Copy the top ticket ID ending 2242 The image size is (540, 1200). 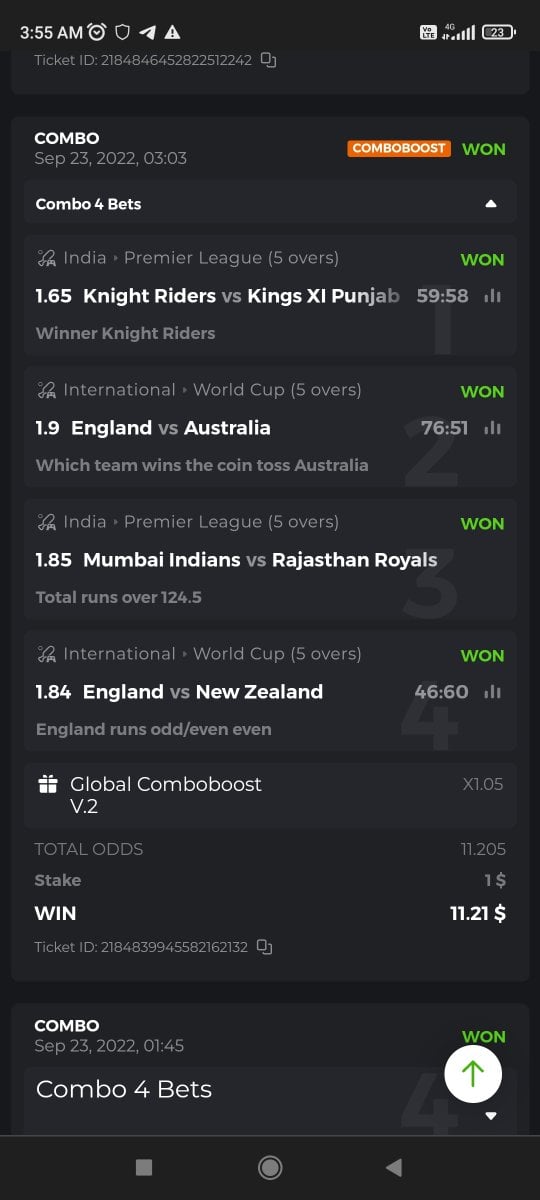[x=268, y=60]
